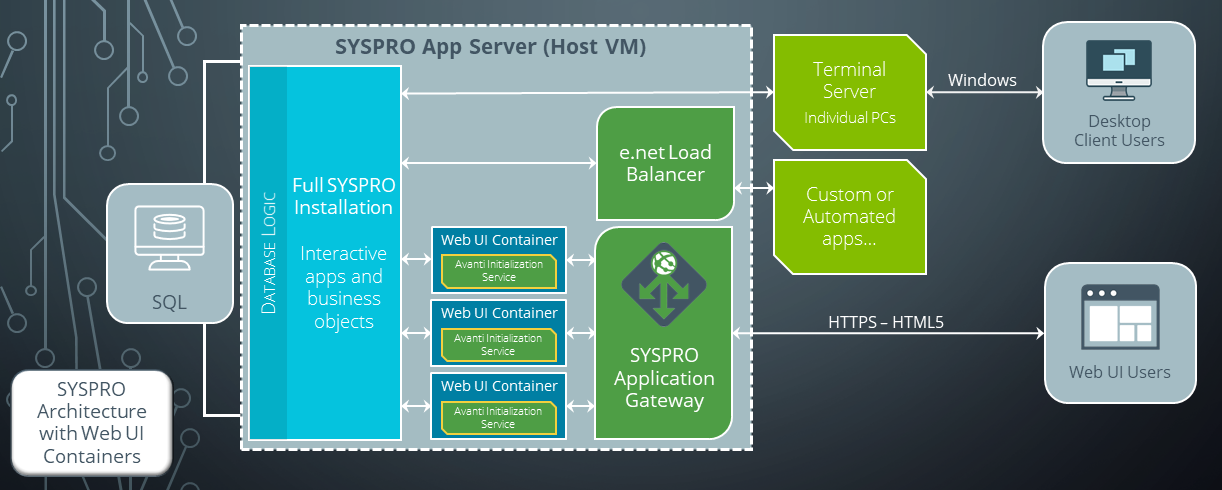Click the HTTPS – HTML5 connection label
1222x490 pixels.
point(885,322)
